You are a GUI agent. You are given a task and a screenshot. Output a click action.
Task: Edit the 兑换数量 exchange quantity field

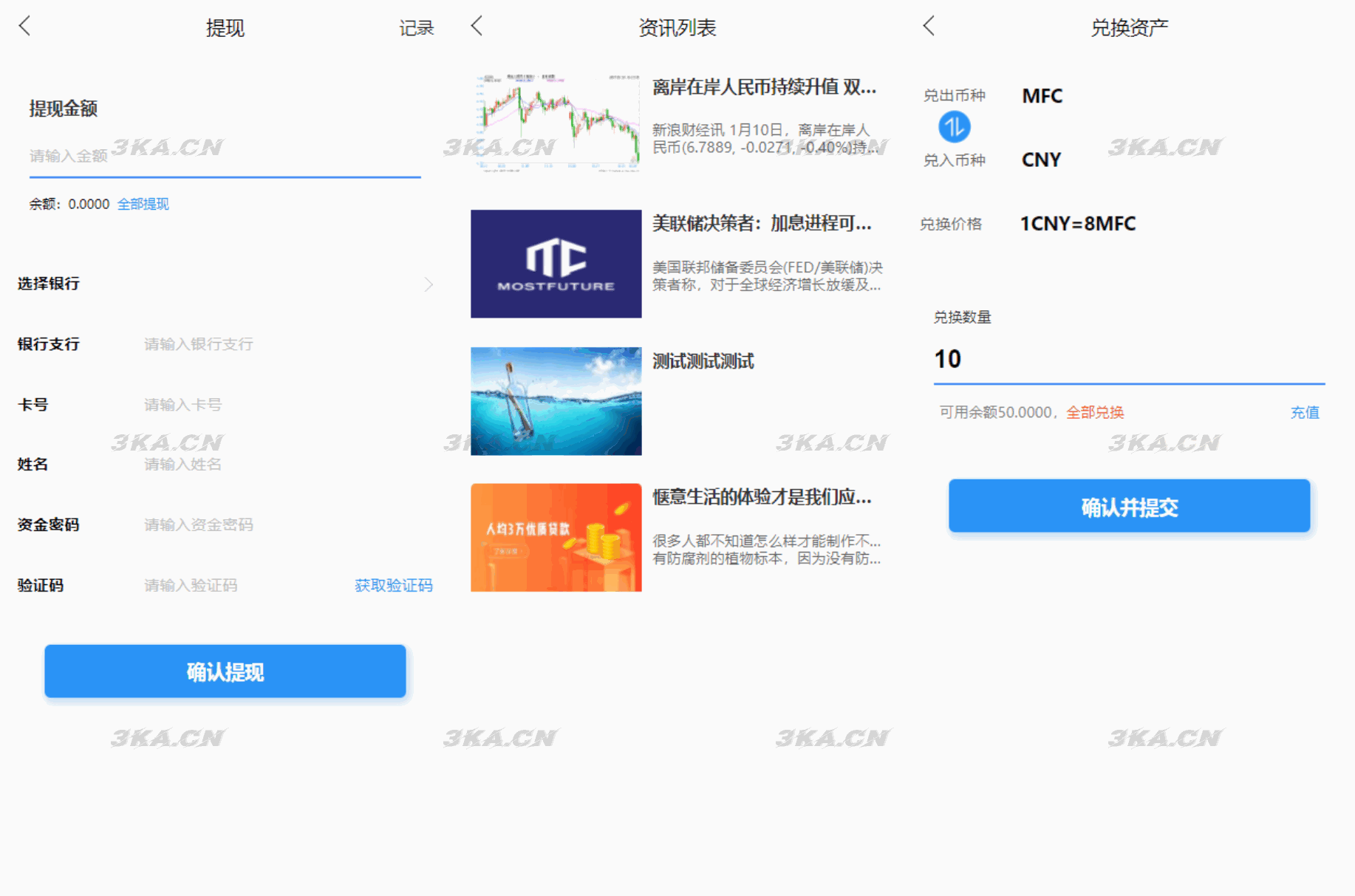1127,360
